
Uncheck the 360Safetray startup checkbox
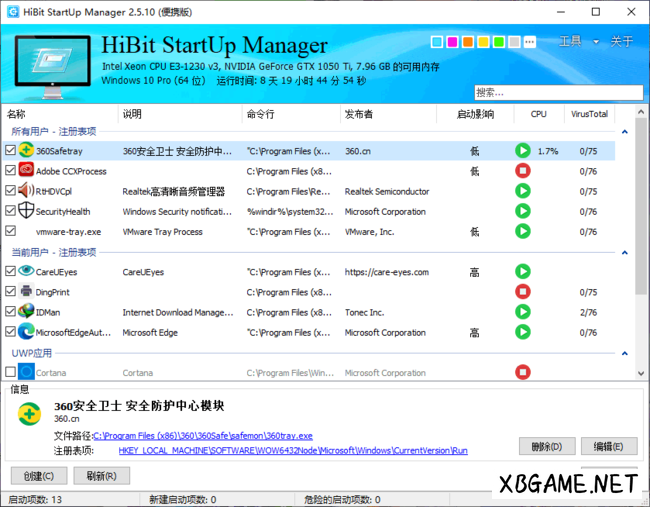click(x=10, y=151)
